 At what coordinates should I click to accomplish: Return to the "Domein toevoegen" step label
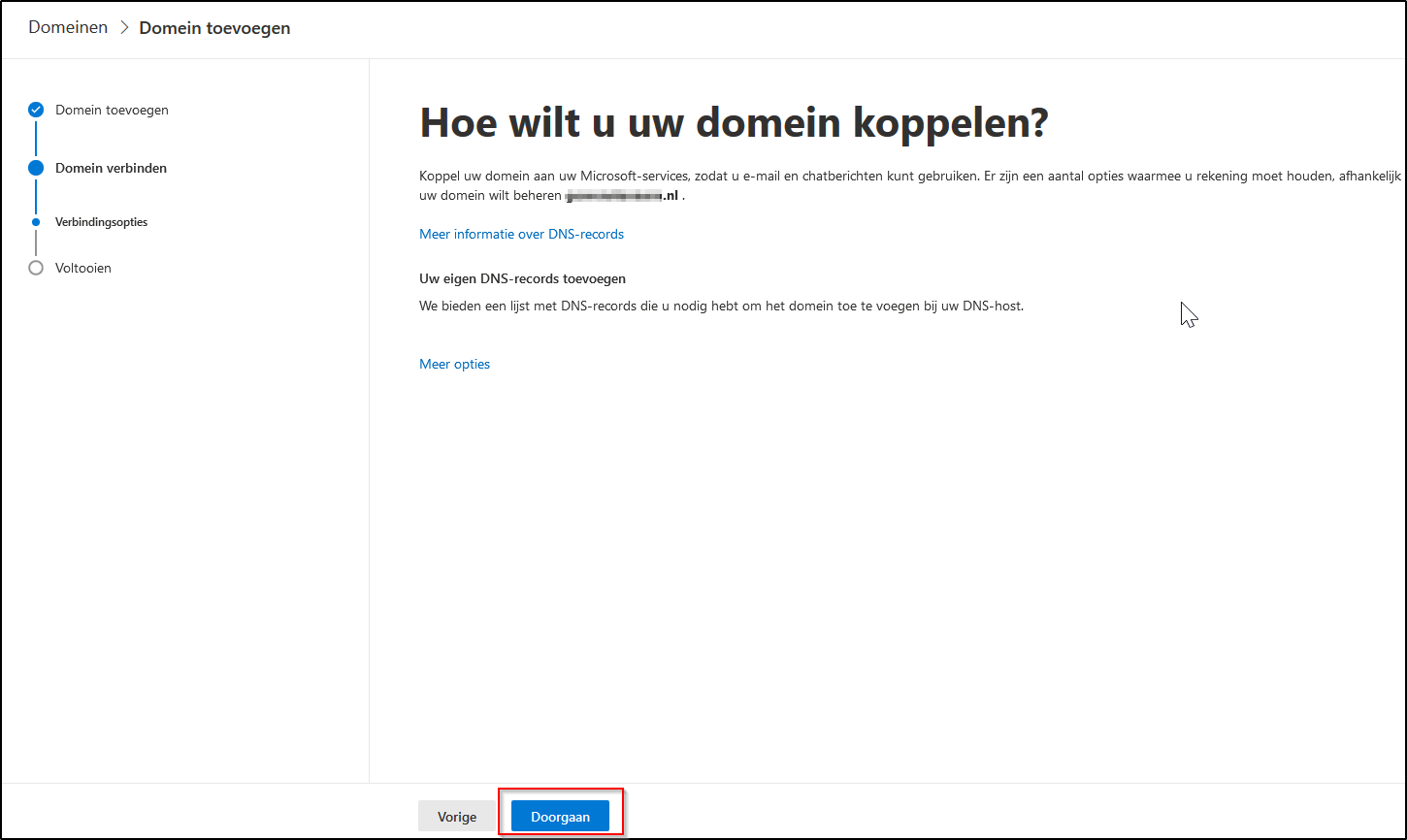point(111,110)
